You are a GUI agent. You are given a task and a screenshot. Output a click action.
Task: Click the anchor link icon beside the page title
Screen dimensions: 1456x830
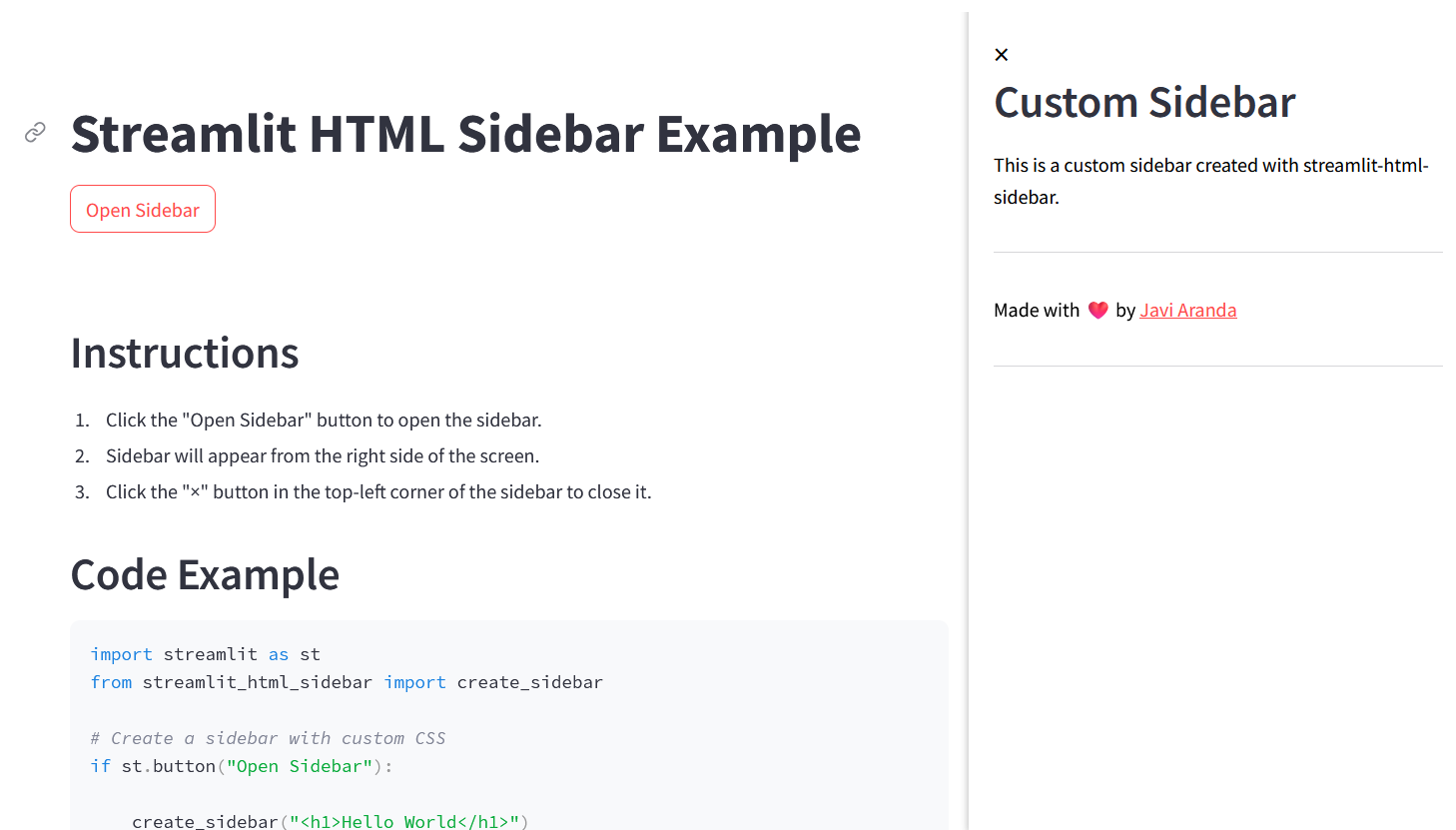click(x=35, y=132)
